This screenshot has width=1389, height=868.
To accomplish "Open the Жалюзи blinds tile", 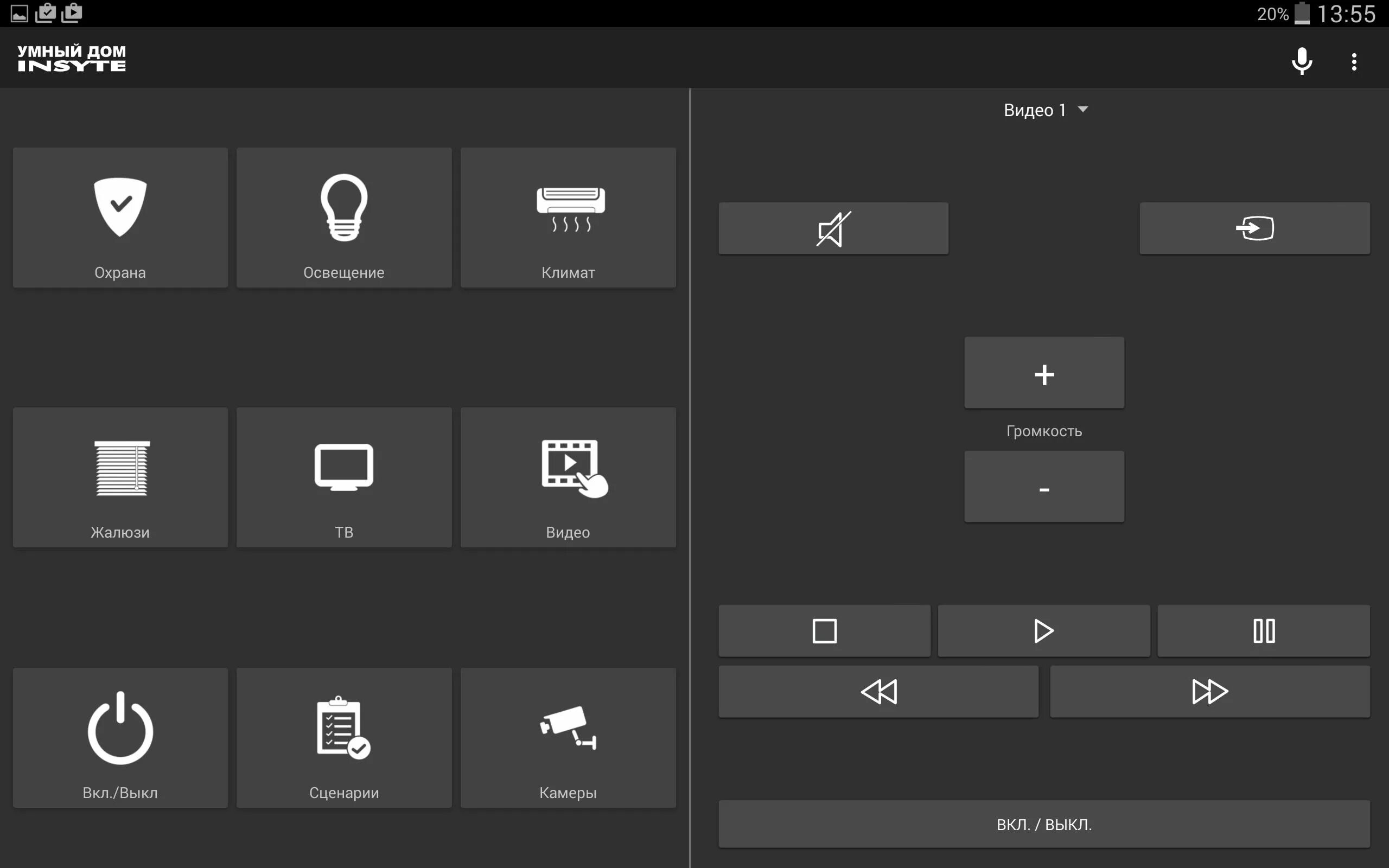I will (x=120, y=477).
